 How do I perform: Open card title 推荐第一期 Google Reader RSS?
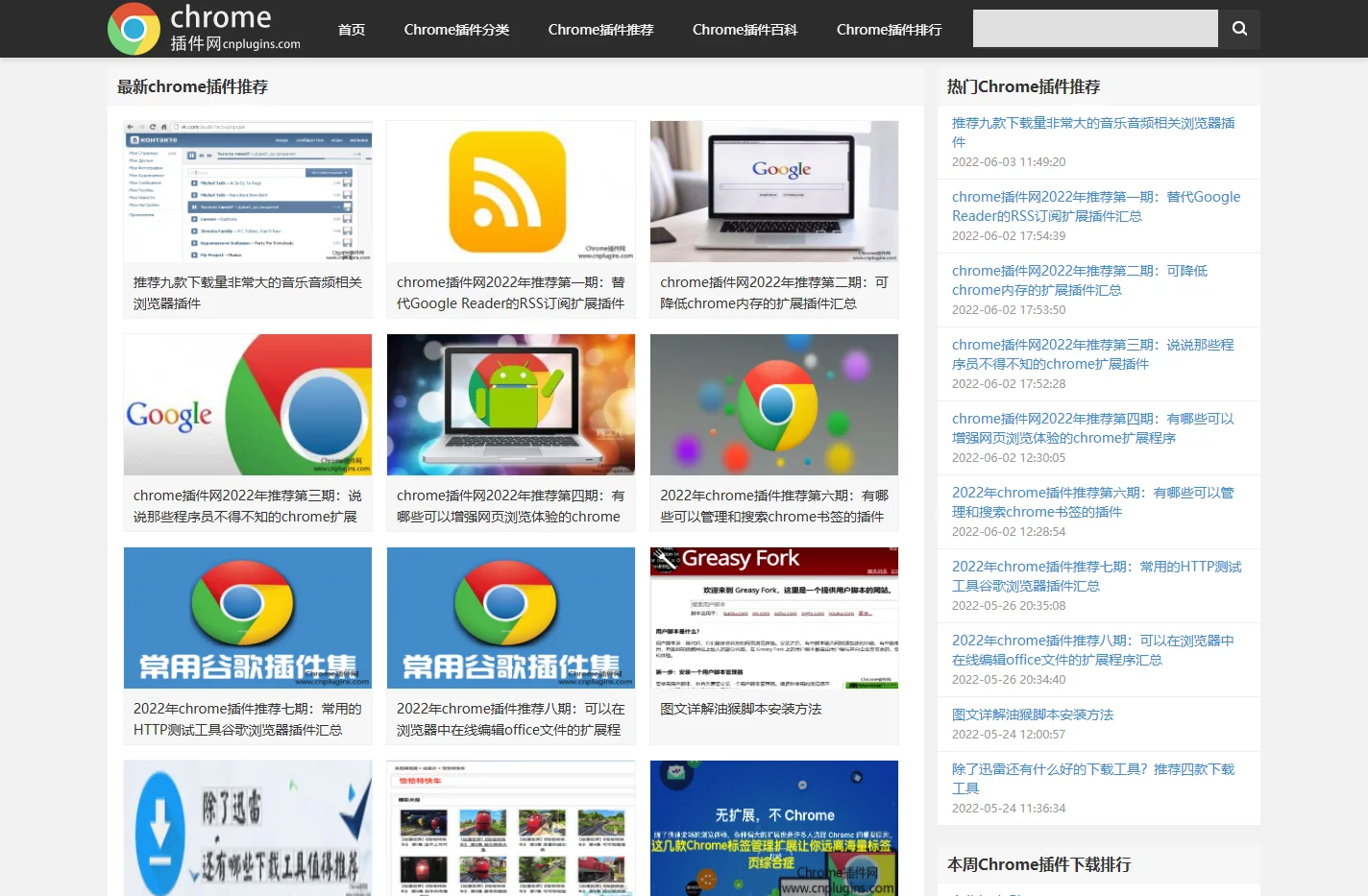pyautogui.click(x=511, y=293)
